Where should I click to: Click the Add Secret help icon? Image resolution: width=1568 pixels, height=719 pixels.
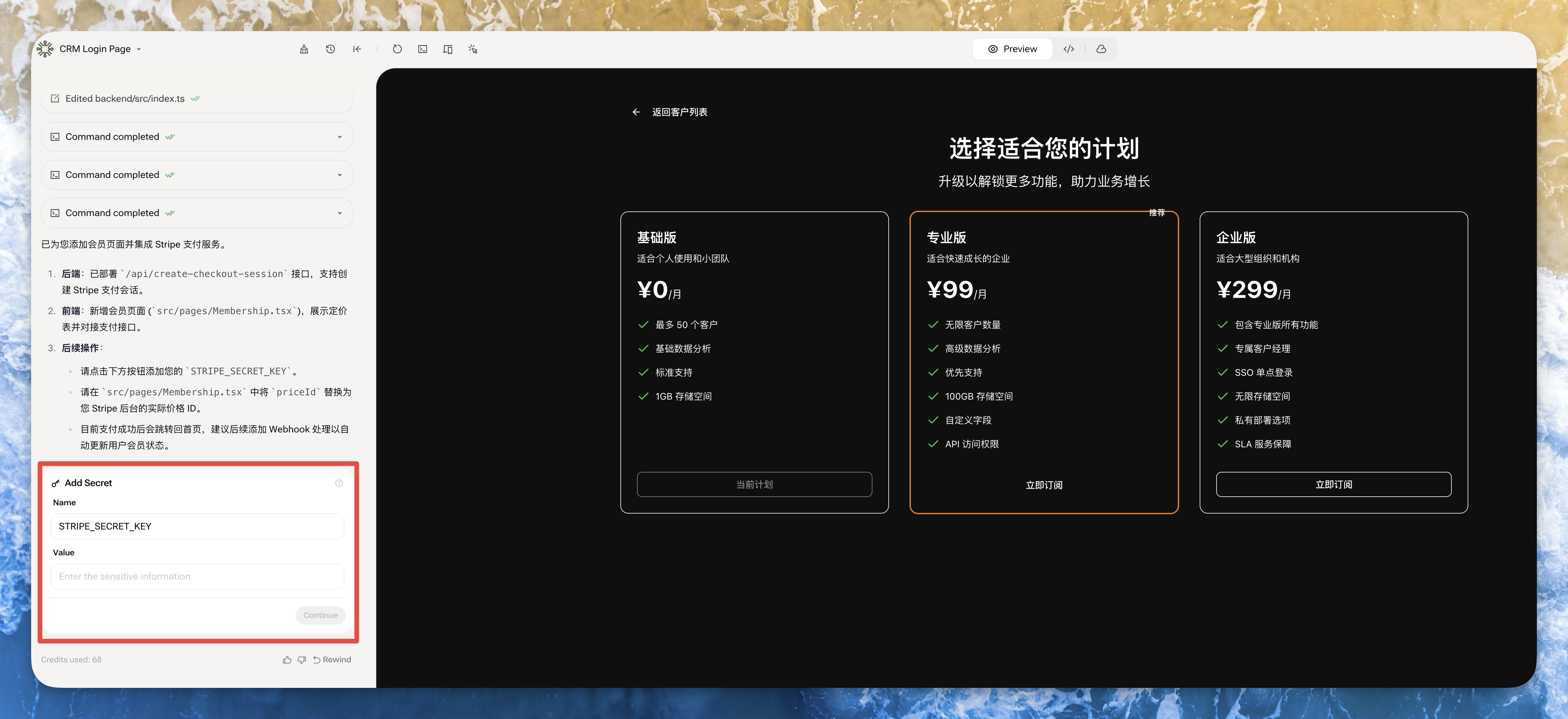click(339, 483)
